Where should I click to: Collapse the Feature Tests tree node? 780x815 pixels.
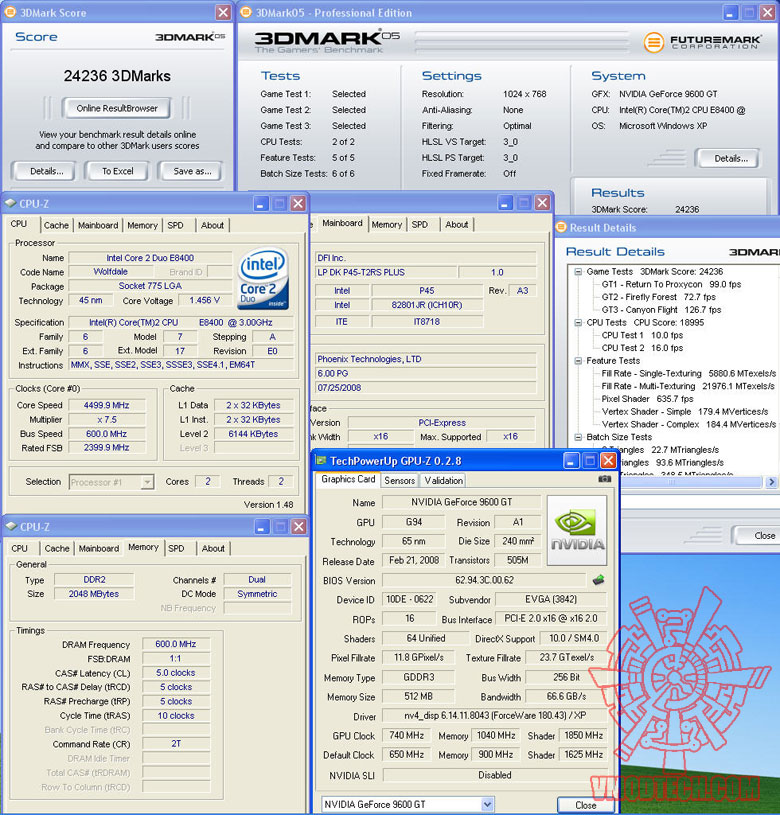[x=578, y=361]
